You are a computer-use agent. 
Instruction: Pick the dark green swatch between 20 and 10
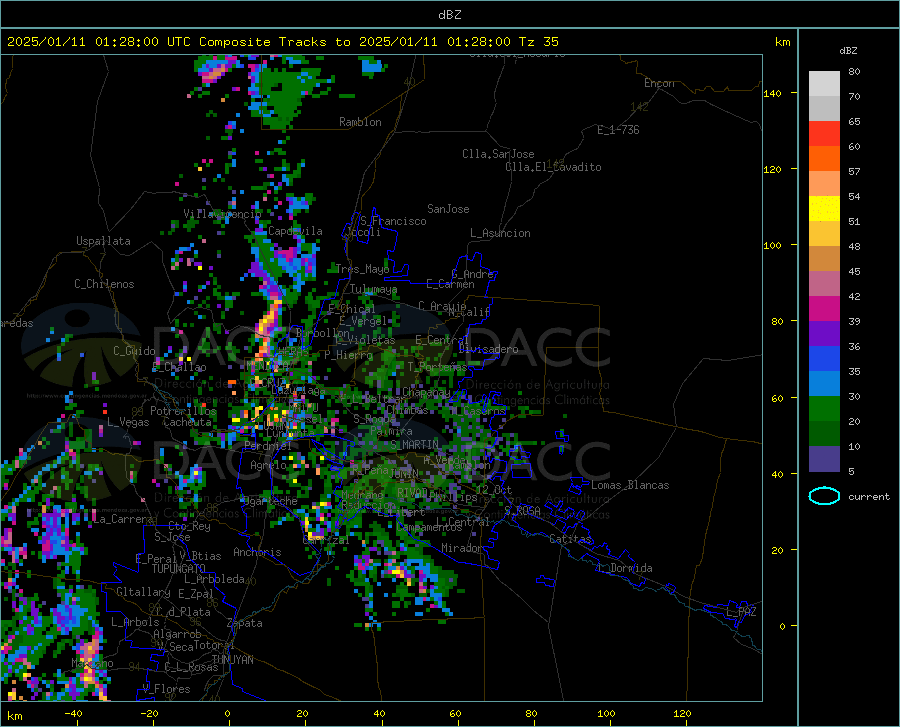[x=824, y=434]
